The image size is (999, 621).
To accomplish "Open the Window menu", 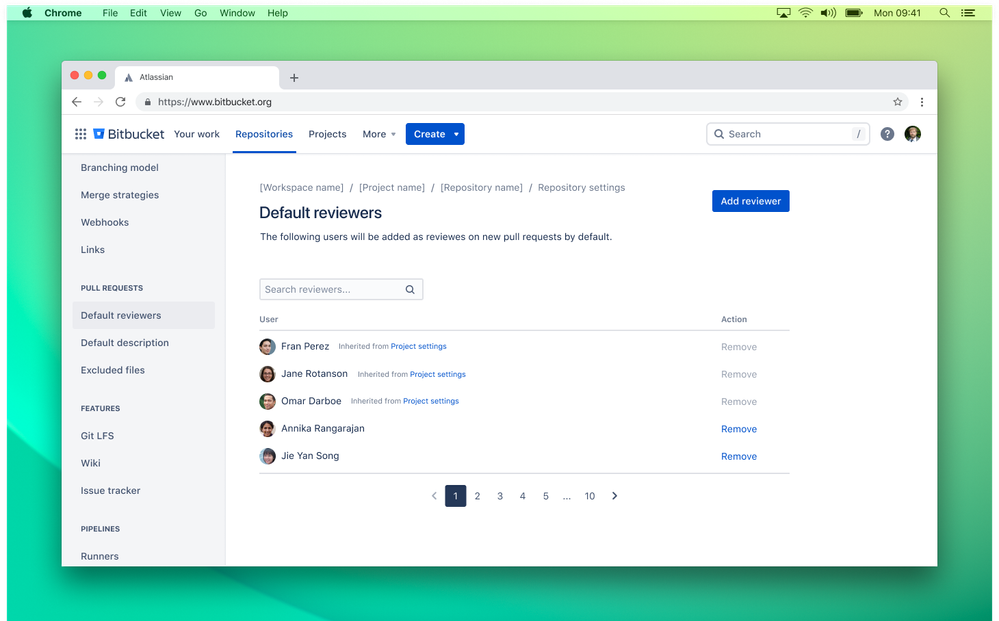I will pyautogui.click(x=237, y=13).
